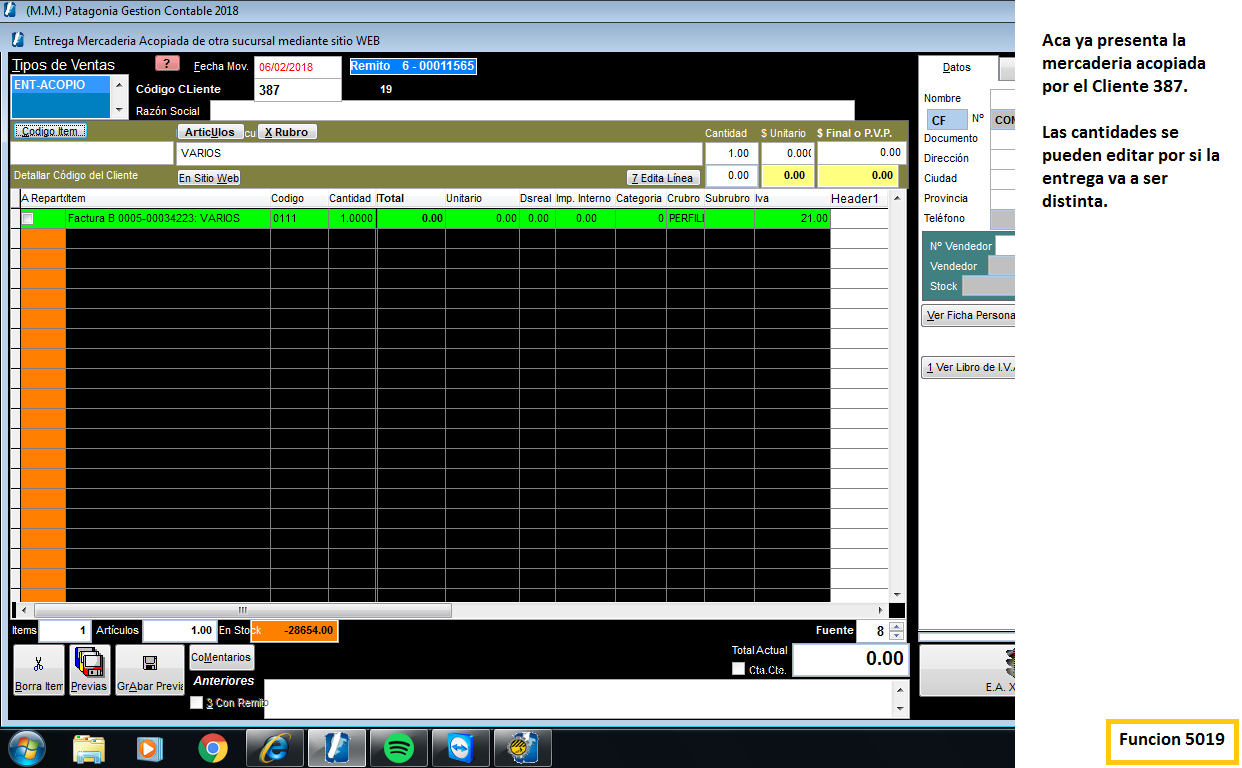Screen dimensions: 1242x768
Task: Decrease the Fuente value with down spinner
Action: click(896, 636)
